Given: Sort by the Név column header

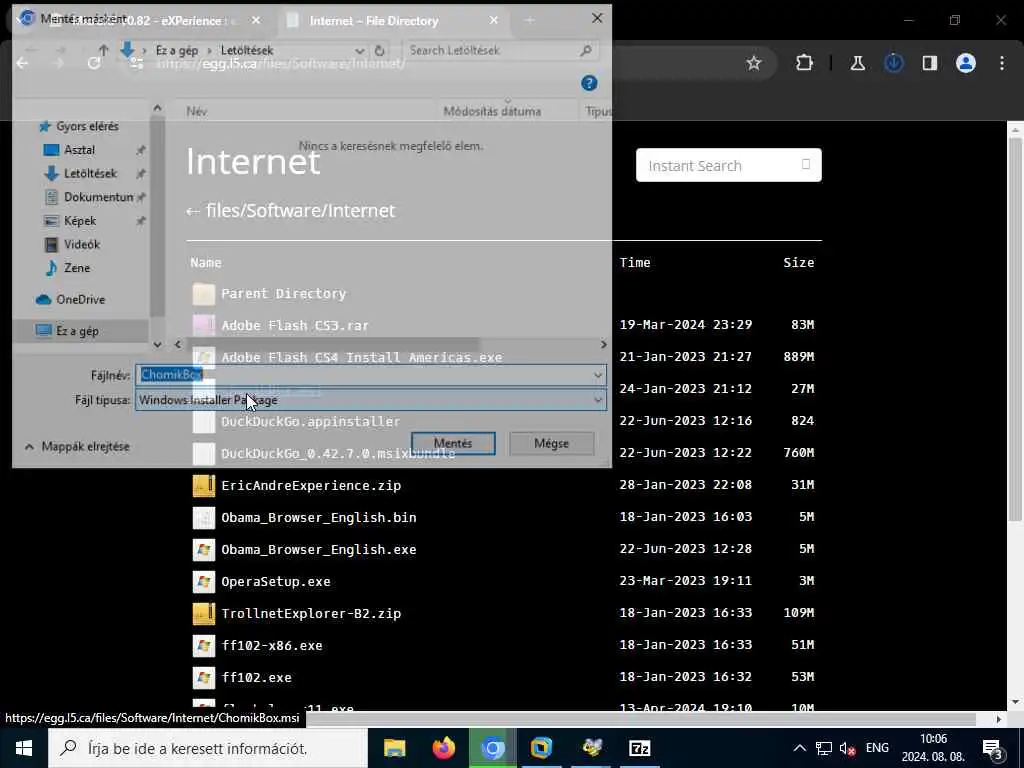Looking at the screenshot, I should click(197, 111).
